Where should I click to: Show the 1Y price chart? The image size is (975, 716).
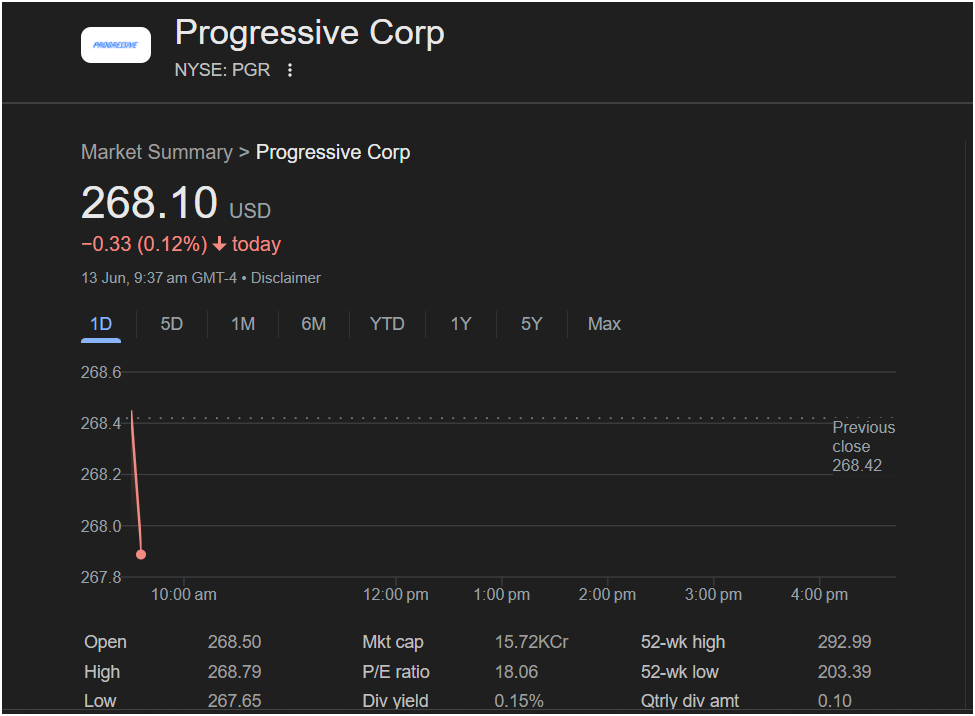click(460, 324)
